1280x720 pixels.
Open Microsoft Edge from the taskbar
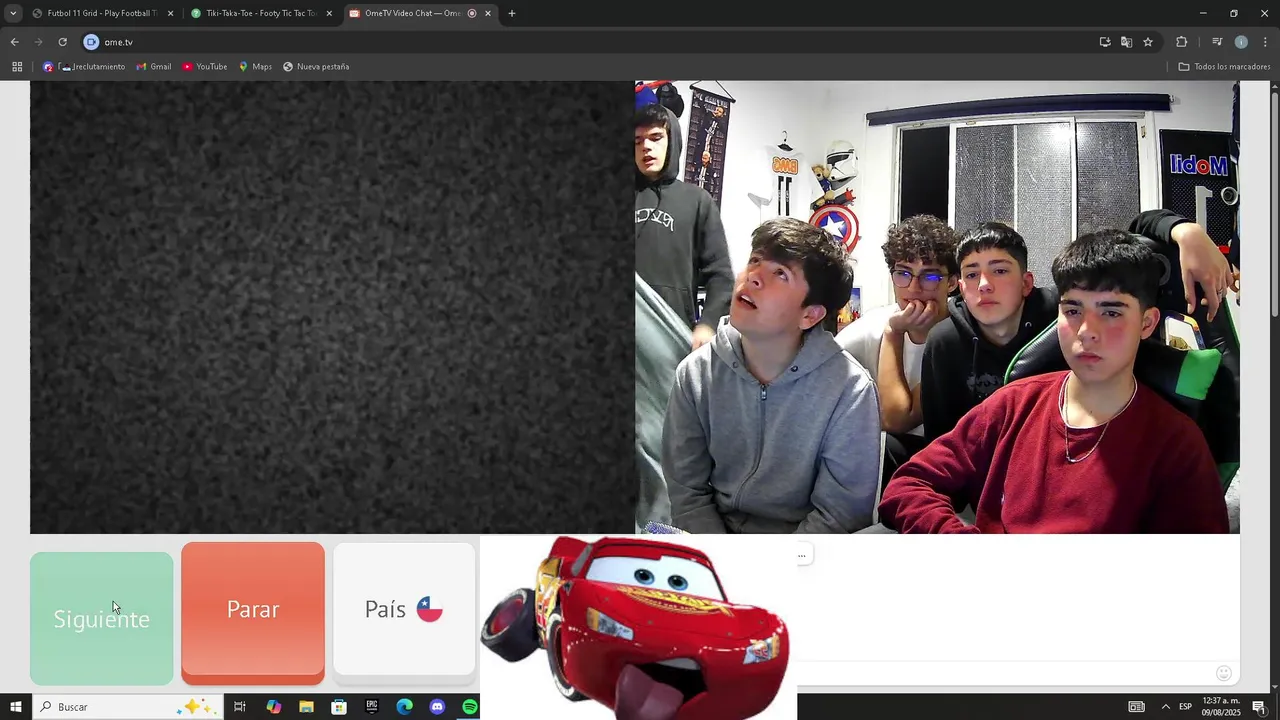(x=405, y=707)
